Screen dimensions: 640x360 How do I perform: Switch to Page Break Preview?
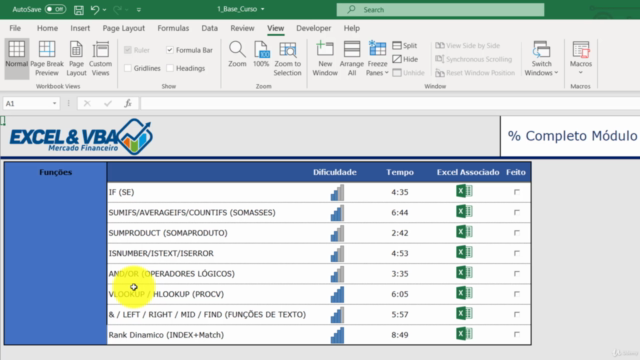click(x=47, y=58)
